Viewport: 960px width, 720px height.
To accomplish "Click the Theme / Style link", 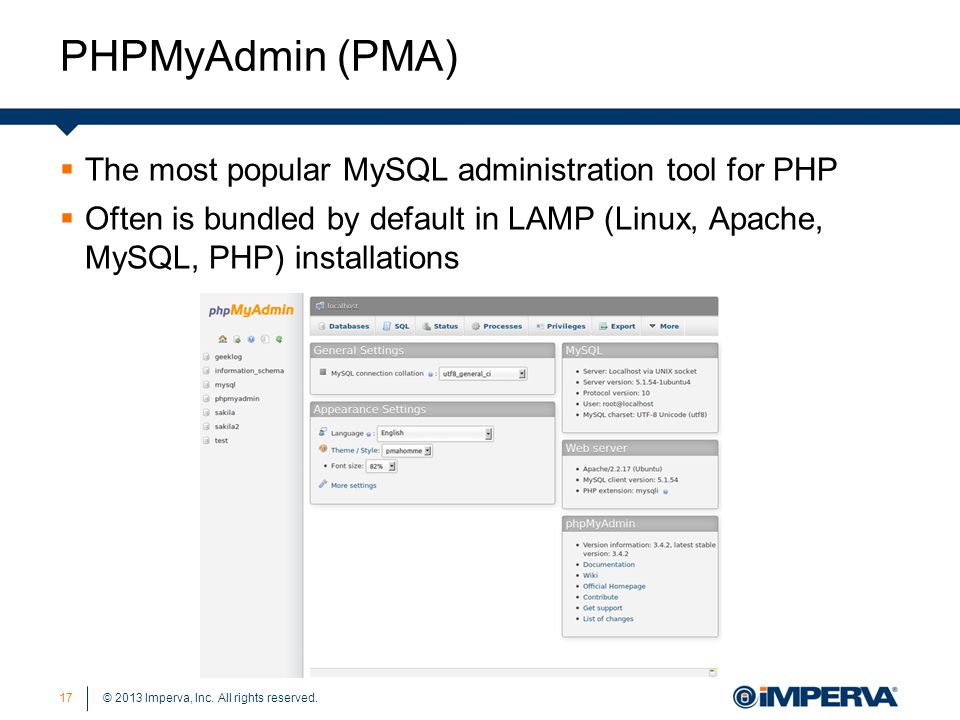I will tap(355, 450).
